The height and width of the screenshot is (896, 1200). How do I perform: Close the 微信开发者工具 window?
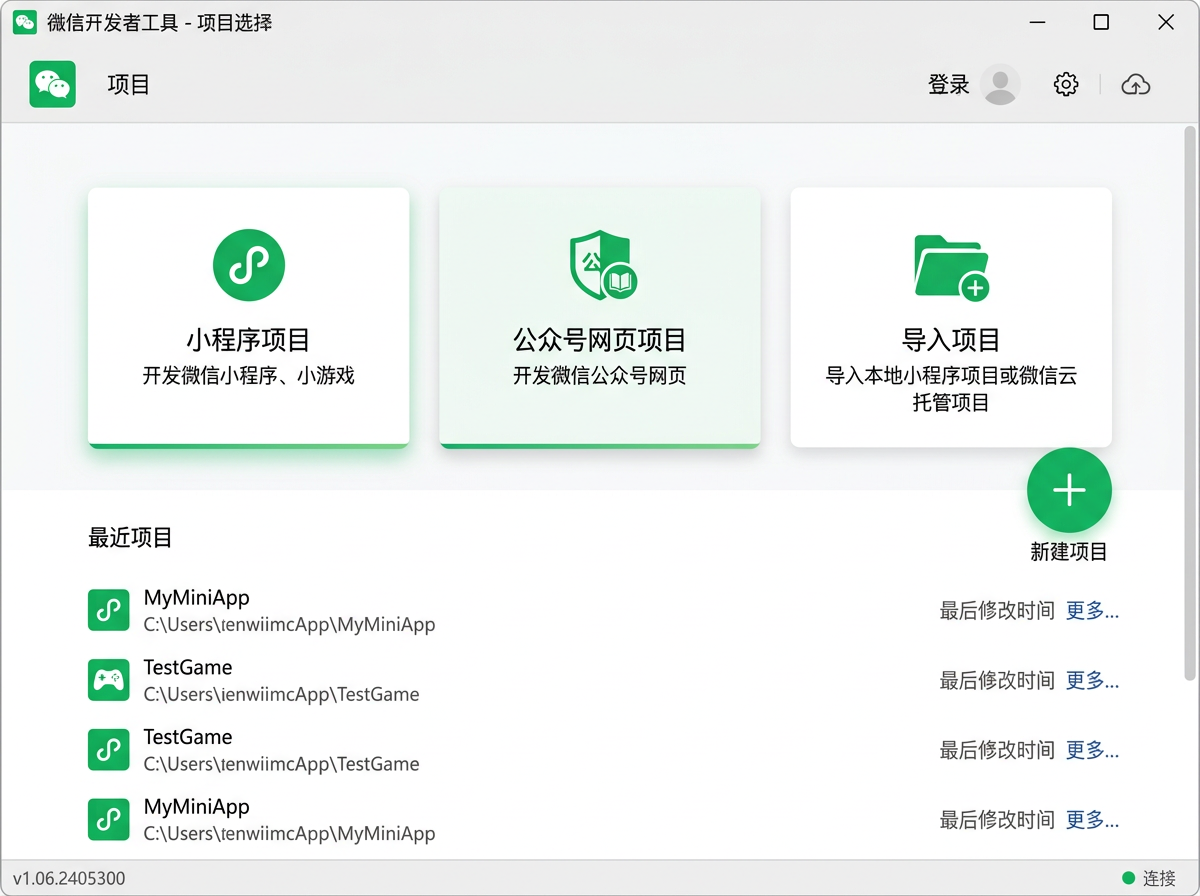click(1166, 22)
